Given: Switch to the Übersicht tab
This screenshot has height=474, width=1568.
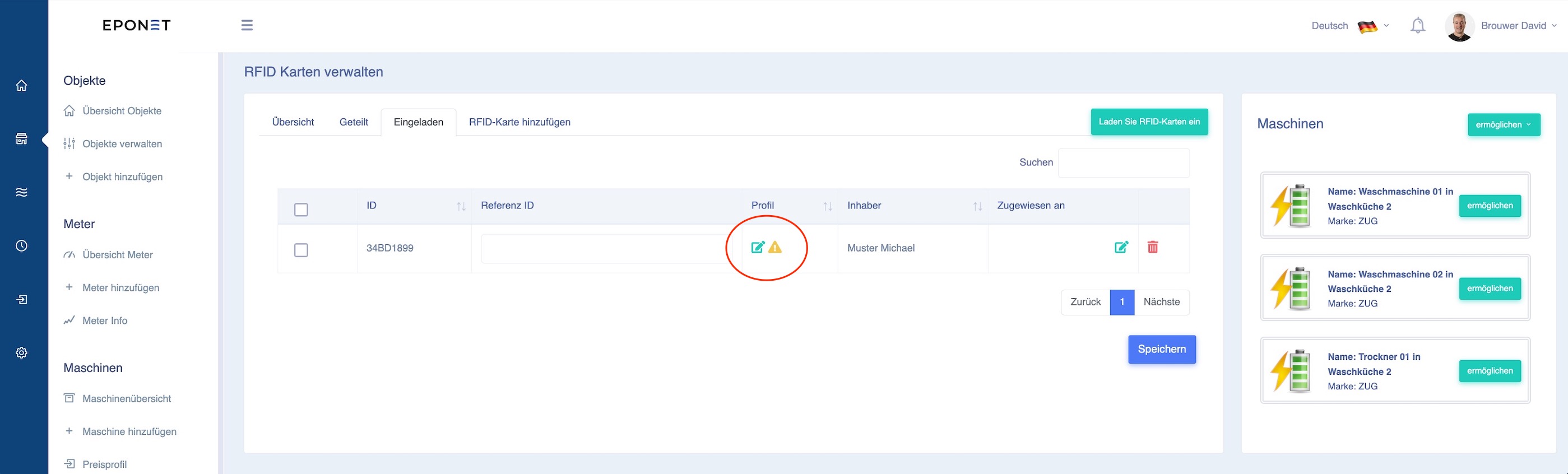Looking at the screenshot, I should 293,122.
